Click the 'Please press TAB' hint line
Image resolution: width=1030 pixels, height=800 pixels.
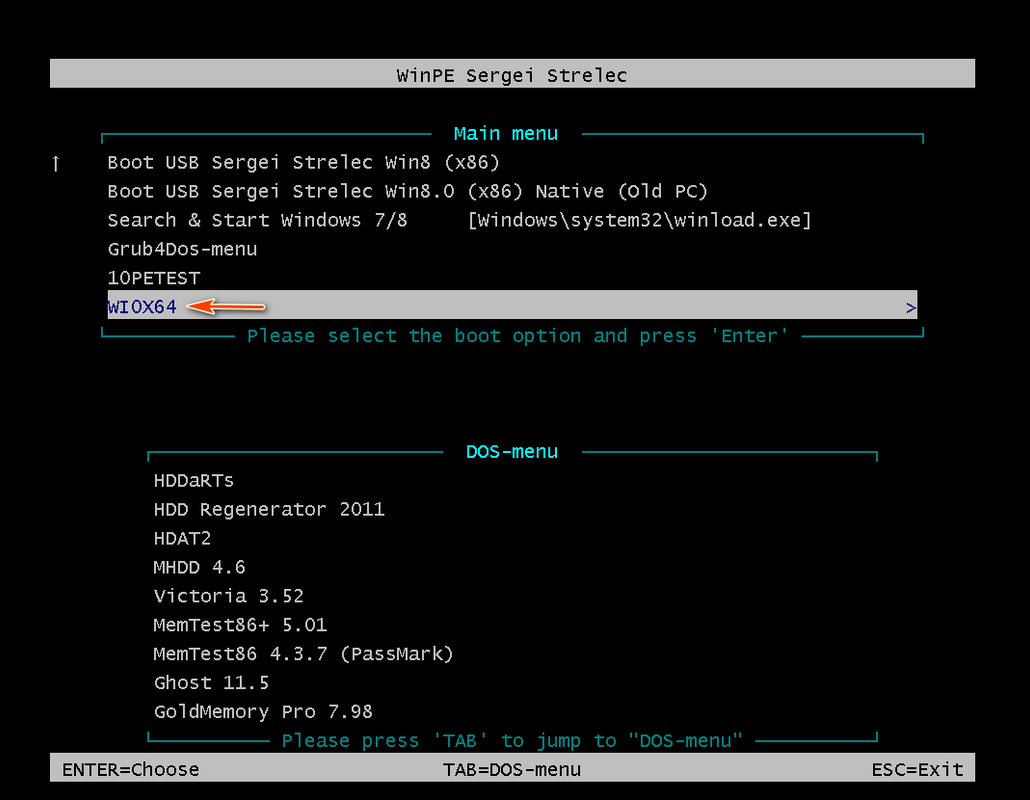coord(512,740)
